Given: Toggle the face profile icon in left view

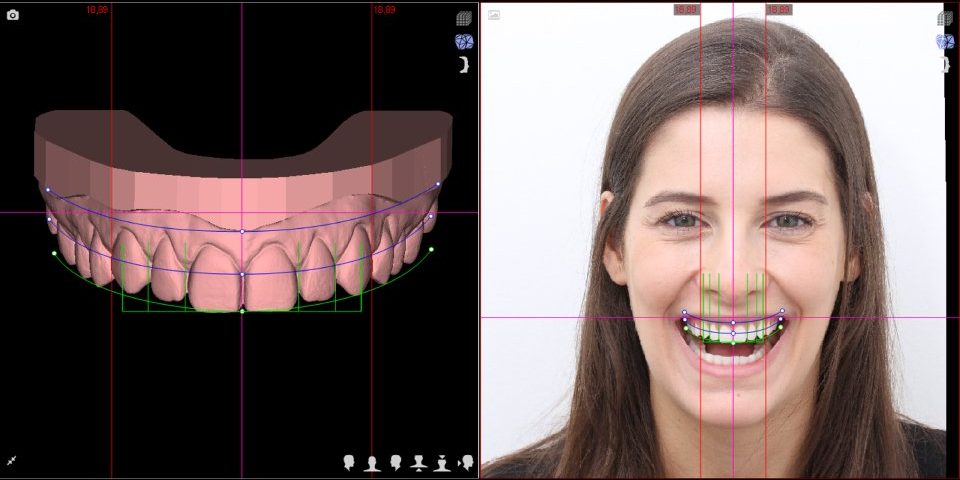Looking at the screenshot, I should 465,64.
